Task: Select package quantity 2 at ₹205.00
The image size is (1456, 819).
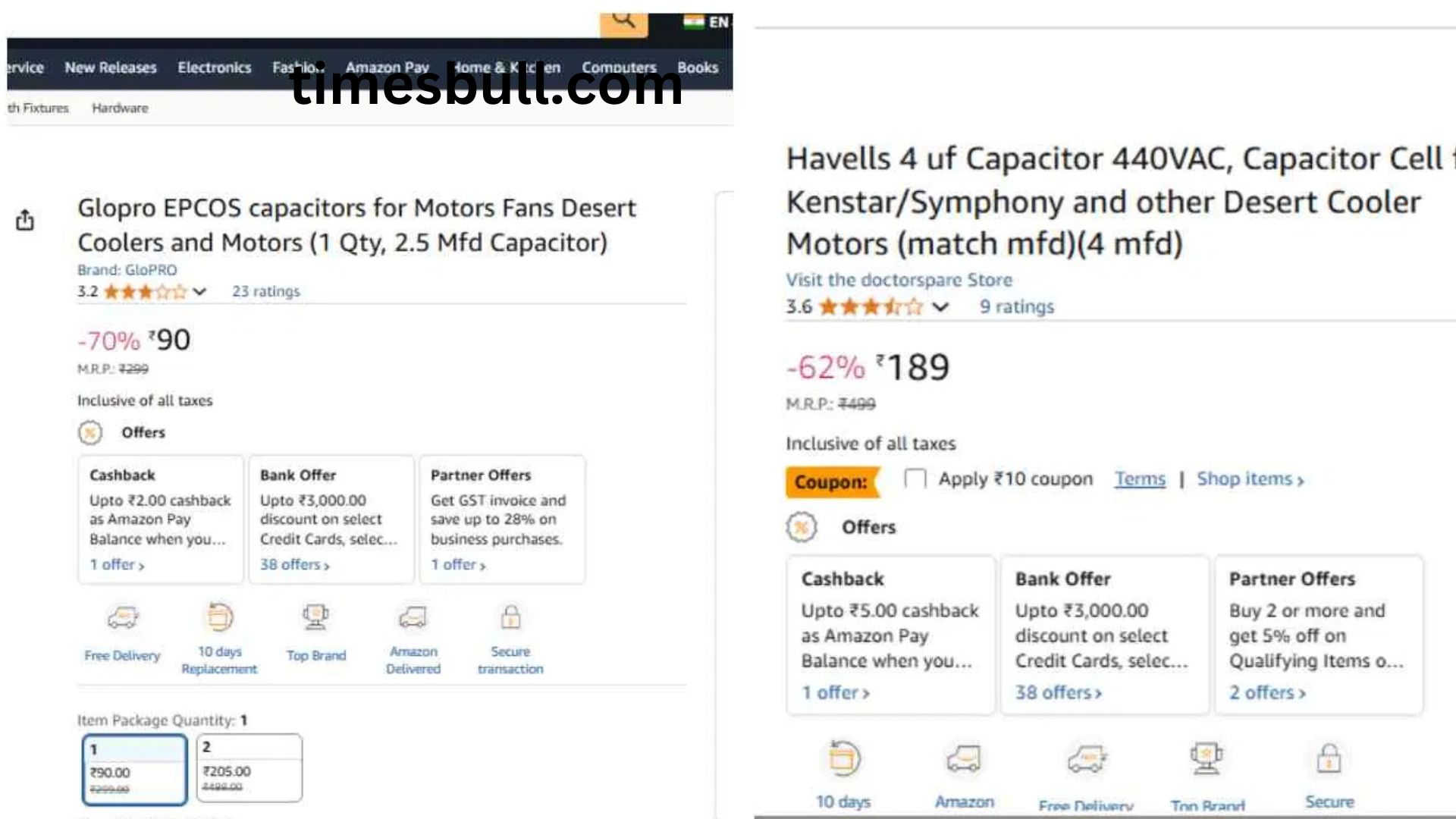Action: point(249,767)
